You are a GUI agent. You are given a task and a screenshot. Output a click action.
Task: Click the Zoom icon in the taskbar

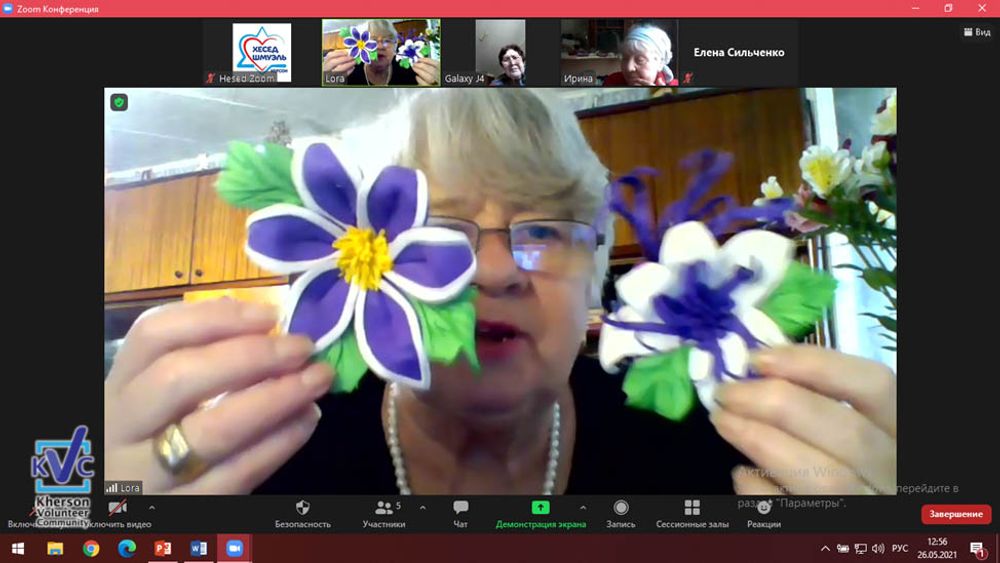tap(234, 548)
